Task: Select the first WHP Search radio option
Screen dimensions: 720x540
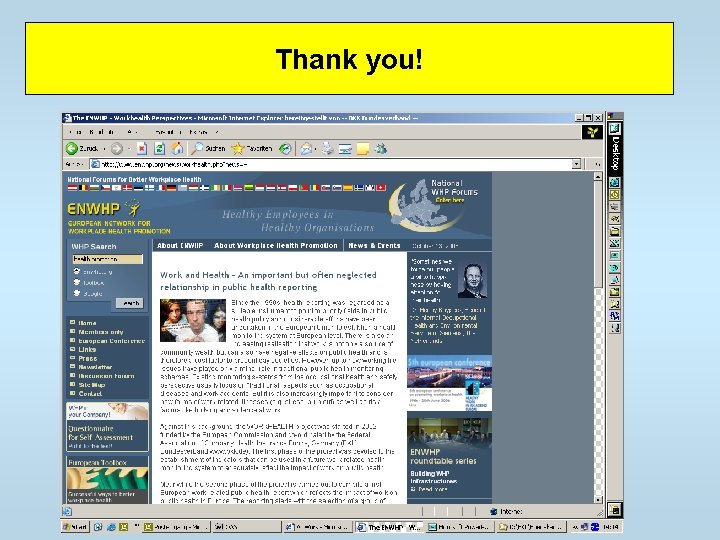Action: click(77, 271)
